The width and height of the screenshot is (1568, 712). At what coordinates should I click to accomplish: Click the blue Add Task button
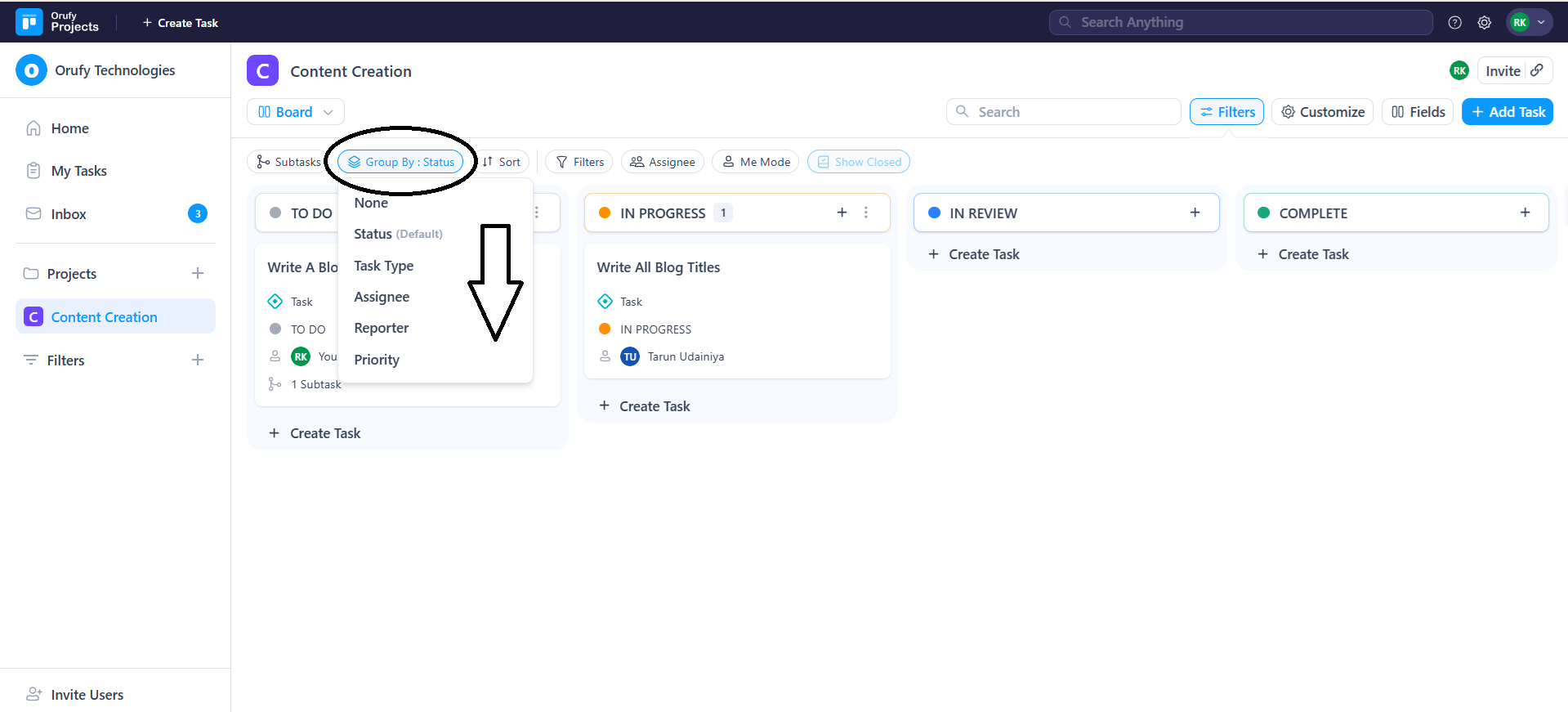1507,112
